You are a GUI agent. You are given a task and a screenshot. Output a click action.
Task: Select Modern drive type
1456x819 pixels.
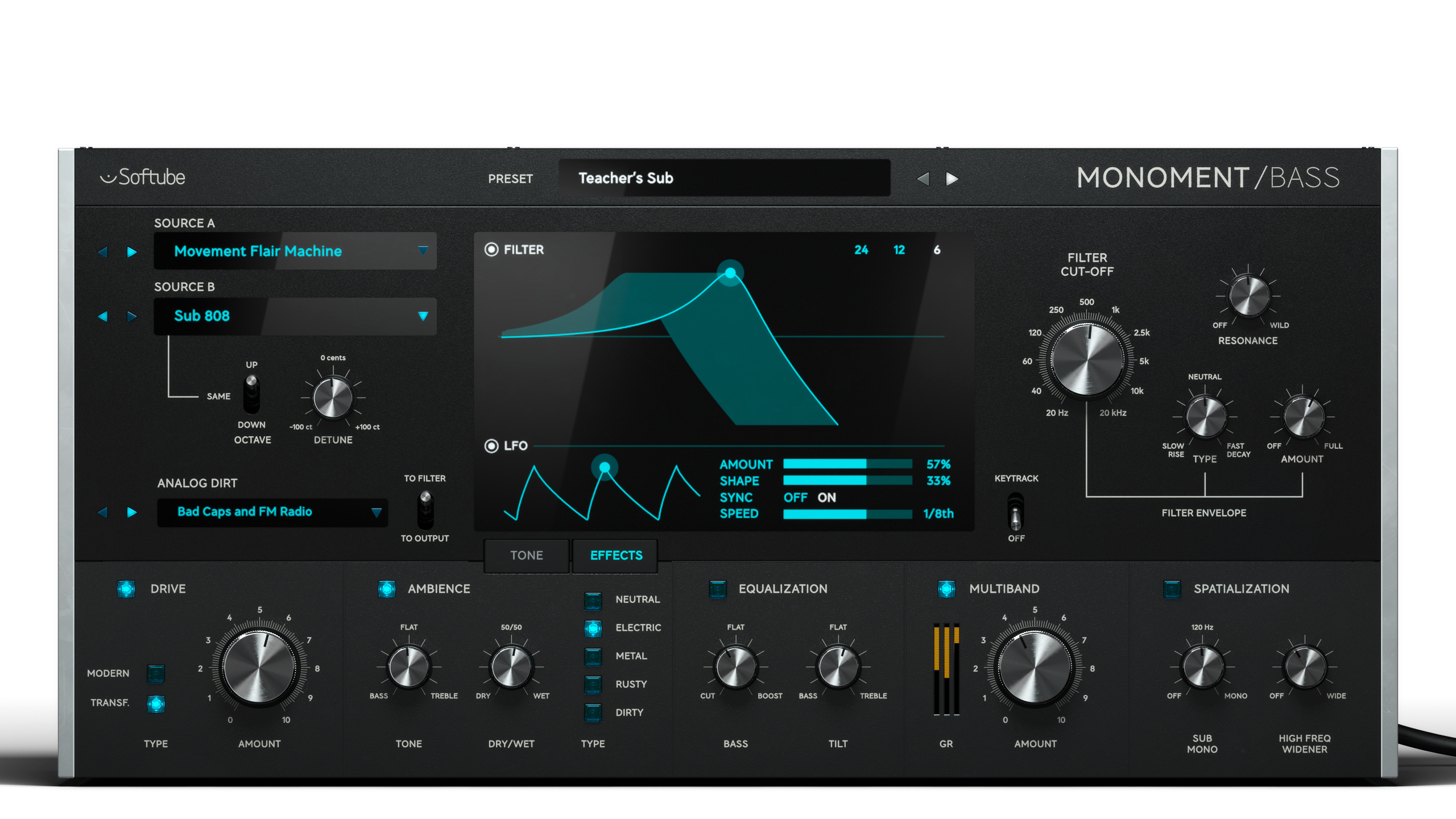pos(156,673)
